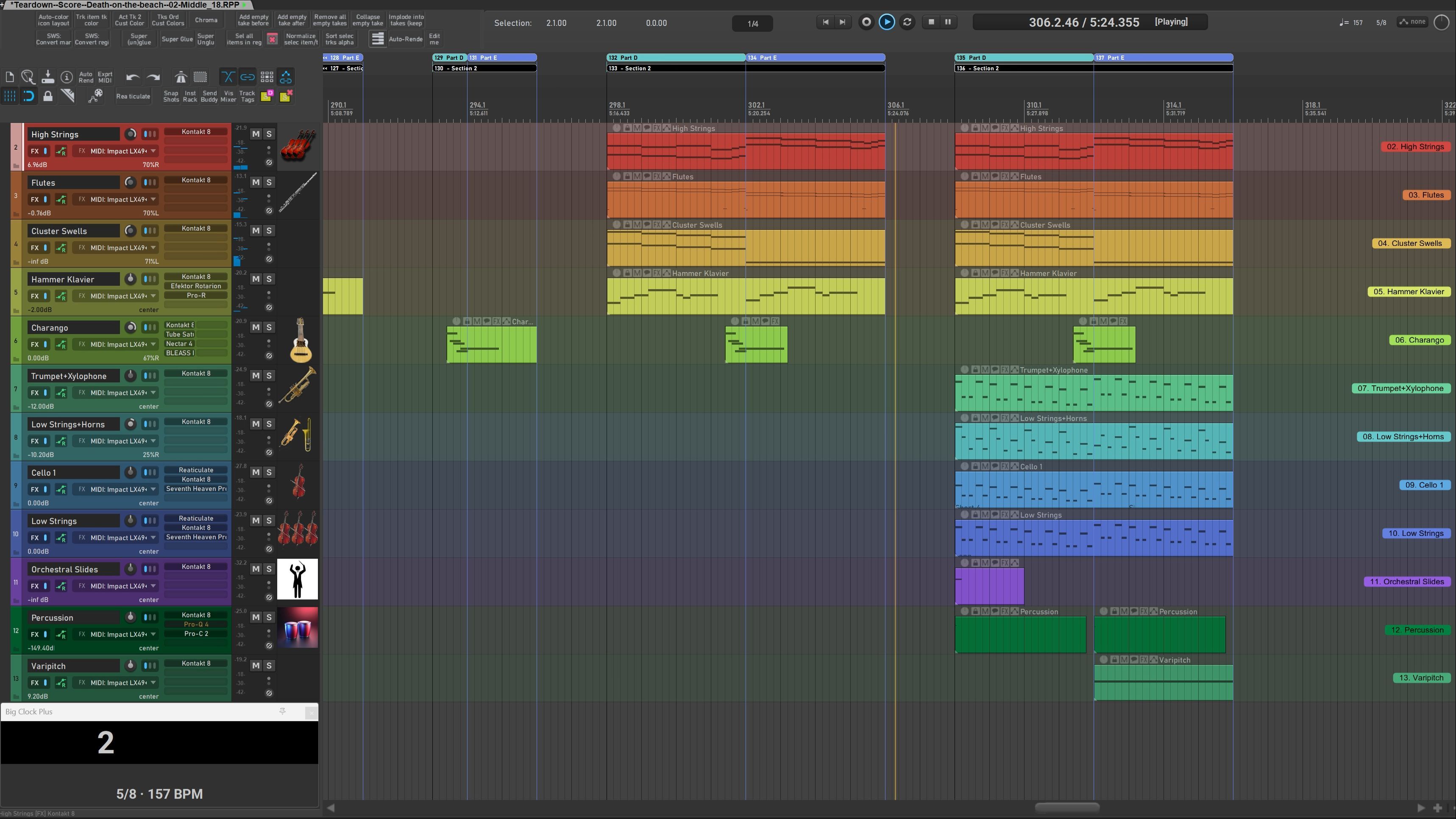Click Orchestral Slides conductor track icon
This screenshot has width=1456, height=819.
point(297,579)
